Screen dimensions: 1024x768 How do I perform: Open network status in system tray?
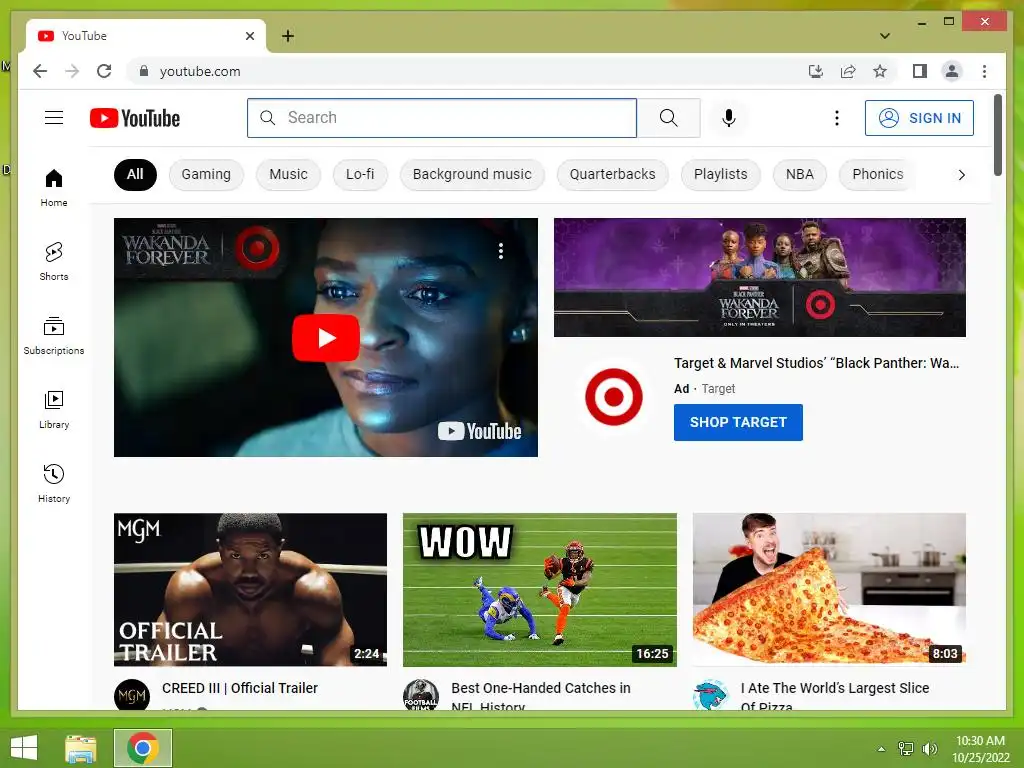pyautogui.click(x=906, y=749)
